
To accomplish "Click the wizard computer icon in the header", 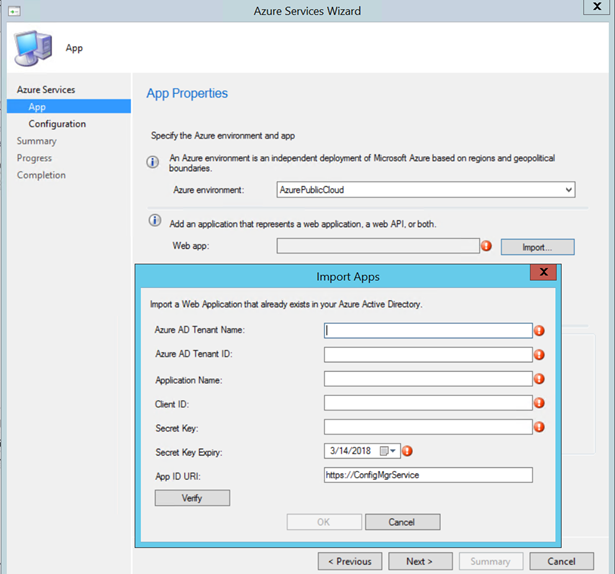I will 33,48.
